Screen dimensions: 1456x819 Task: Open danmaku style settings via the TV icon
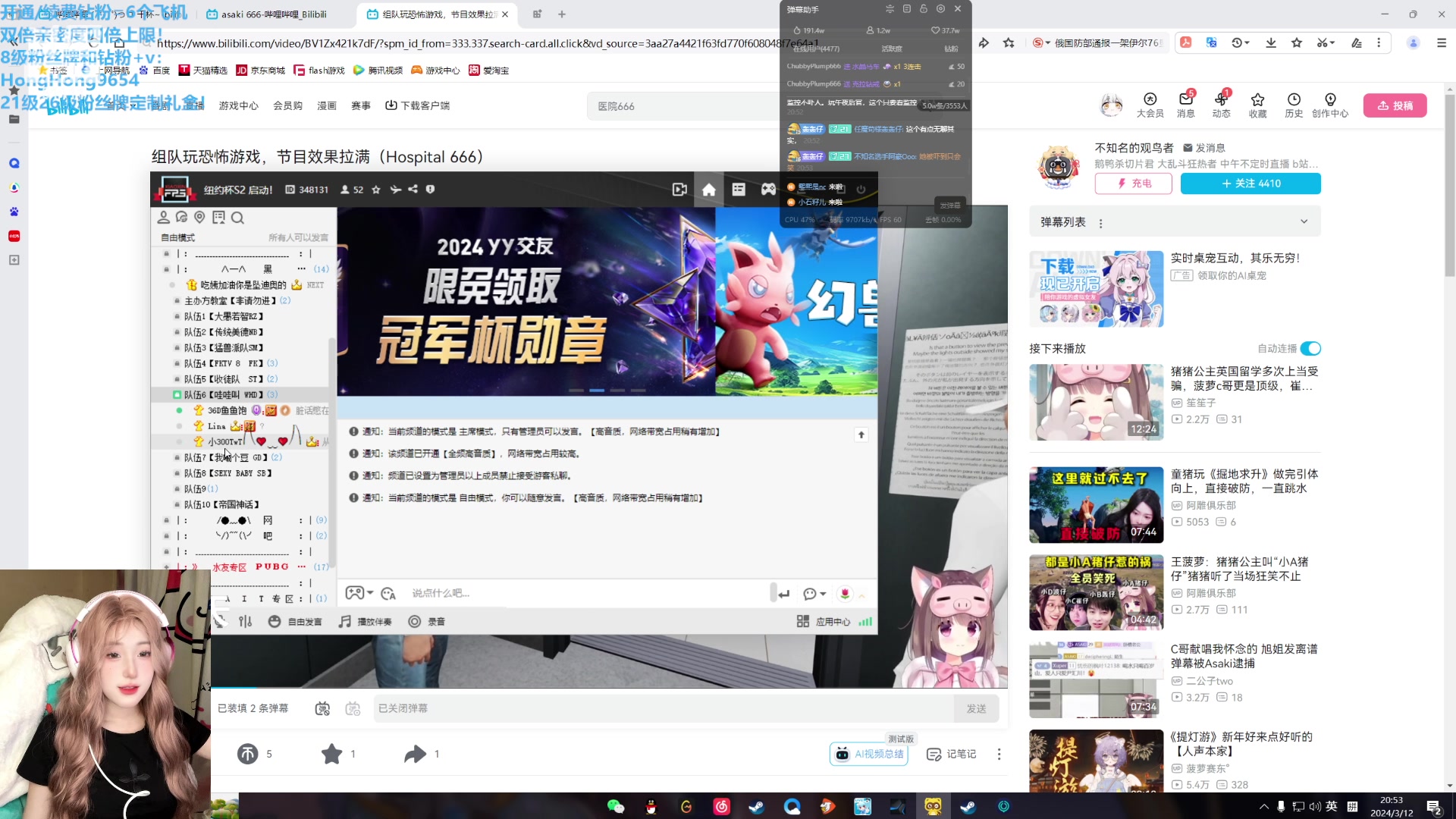pos(353,708)
